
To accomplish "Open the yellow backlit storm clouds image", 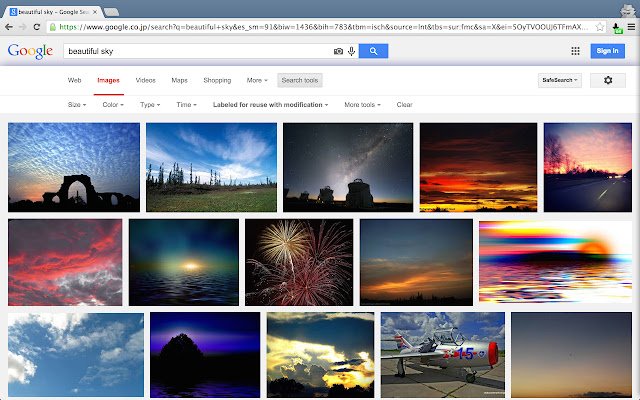I will [320, 355].
